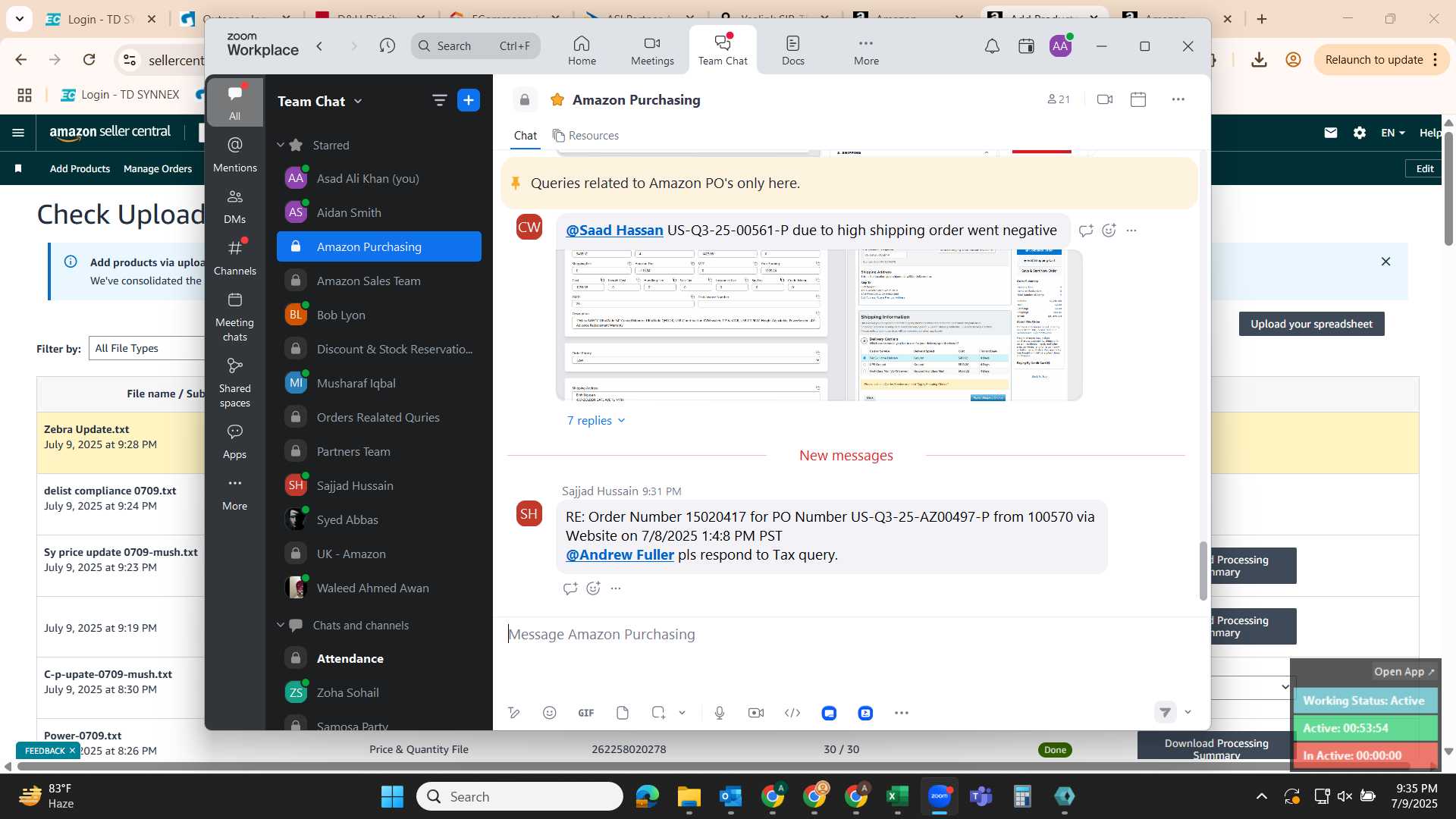The width and height of the screenshot is (1456, 819).
Task: Open send options dropdown arrow
Action: point(1188,712)
